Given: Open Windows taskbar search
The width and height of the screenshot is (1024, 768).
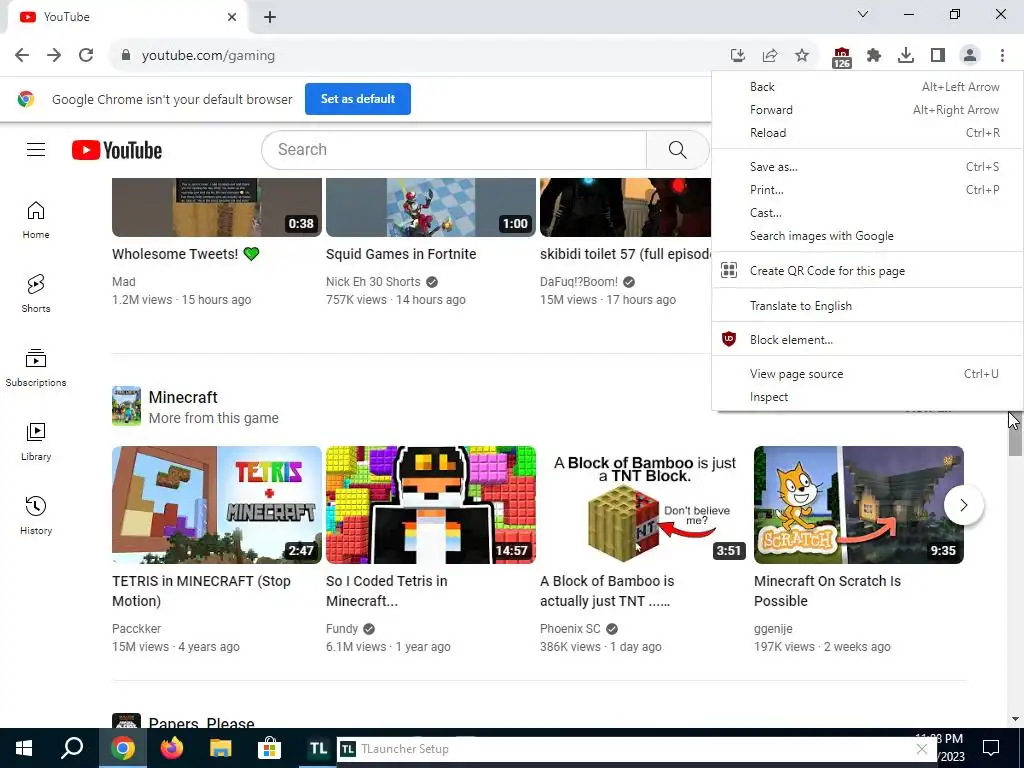Looking at the screenshot, I should pyautogui.click(x=72, y=748).
